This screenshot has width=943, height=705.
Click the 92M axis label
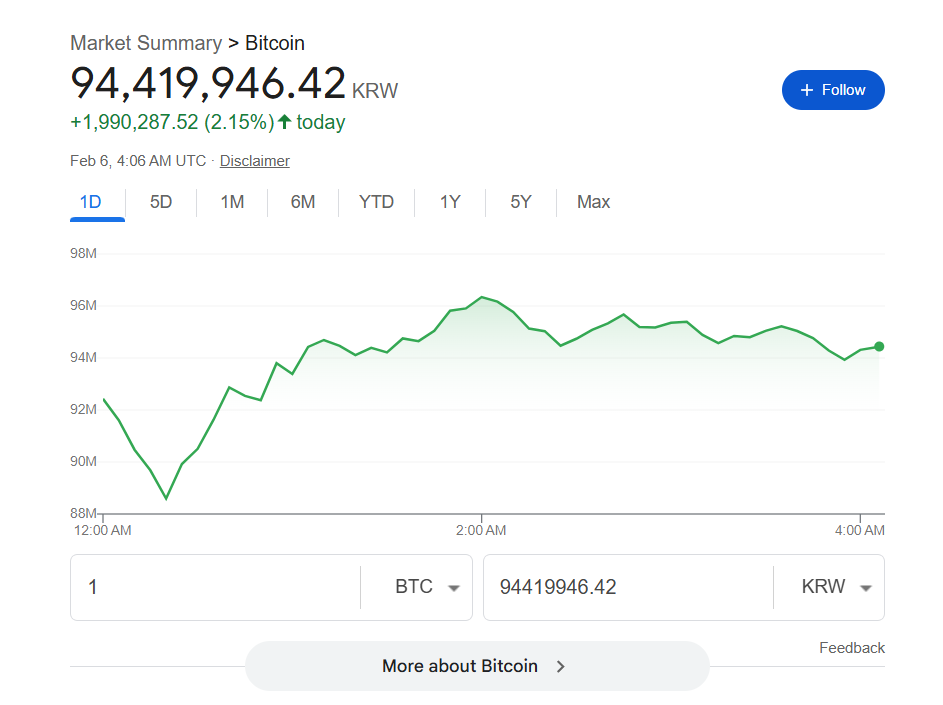[x=83, y=410]
